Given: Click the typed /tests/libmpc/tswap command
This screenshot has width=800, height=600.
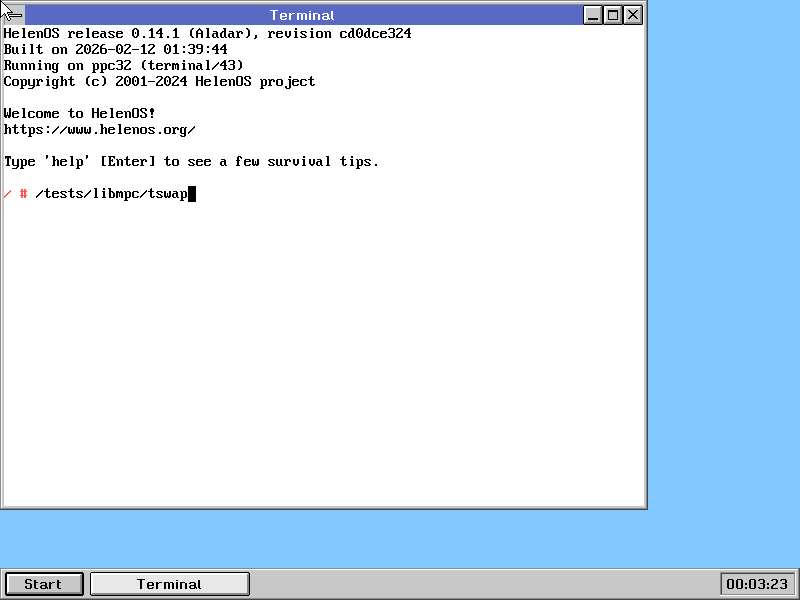Looking at the screenshot, I should point(111,194).
